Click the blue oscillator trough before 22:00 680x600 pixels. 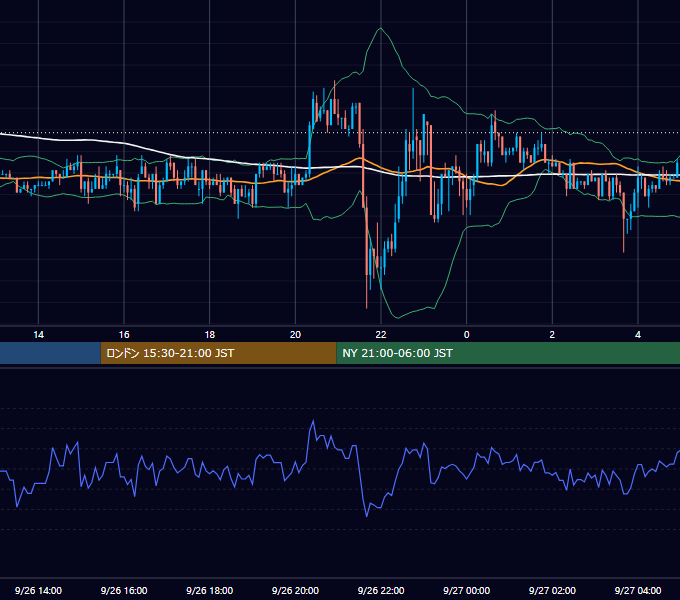(x=367, y=516)
